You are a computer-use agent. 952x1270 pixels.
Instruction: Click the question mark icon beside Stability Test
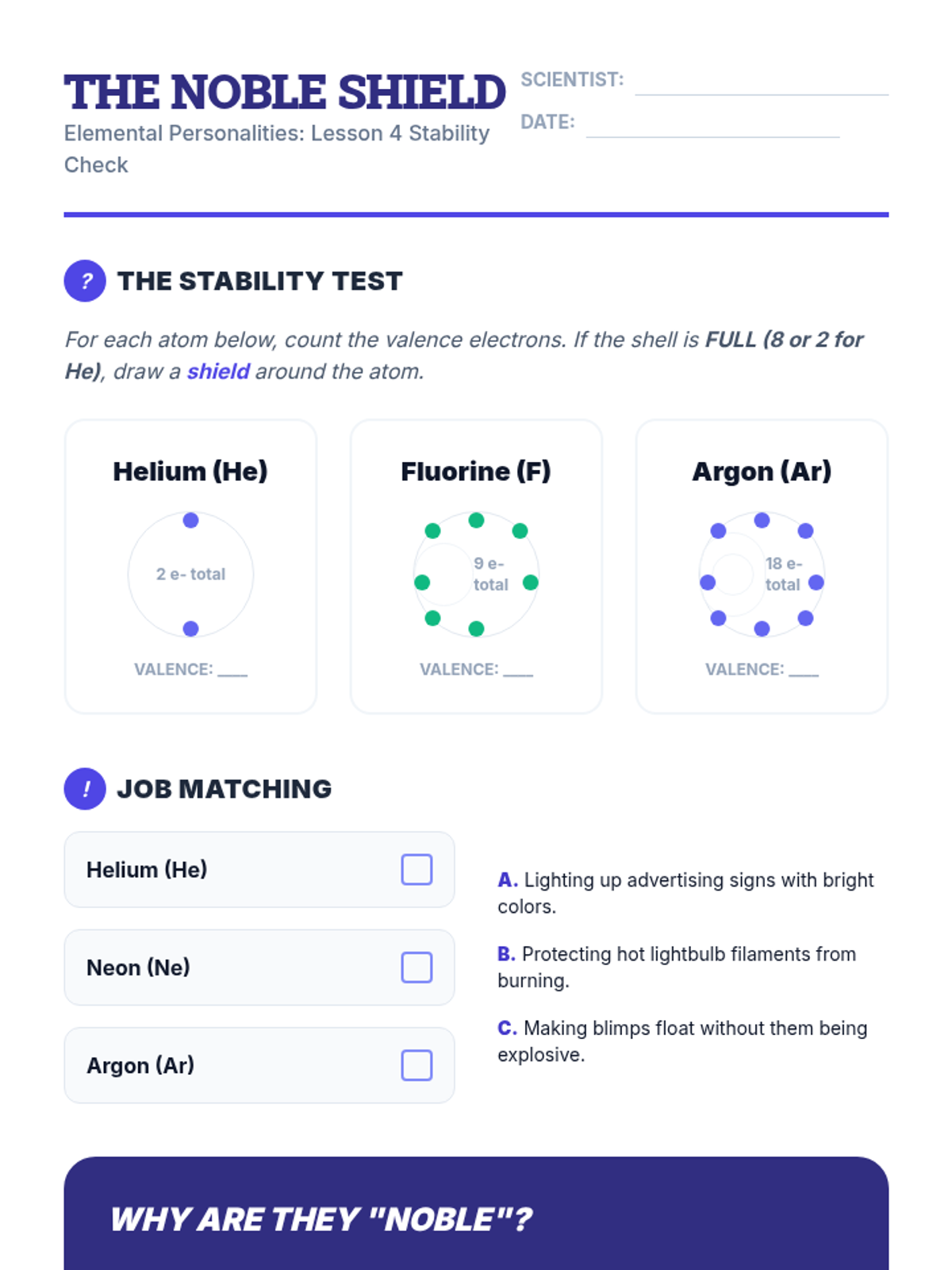pos(85,281)
